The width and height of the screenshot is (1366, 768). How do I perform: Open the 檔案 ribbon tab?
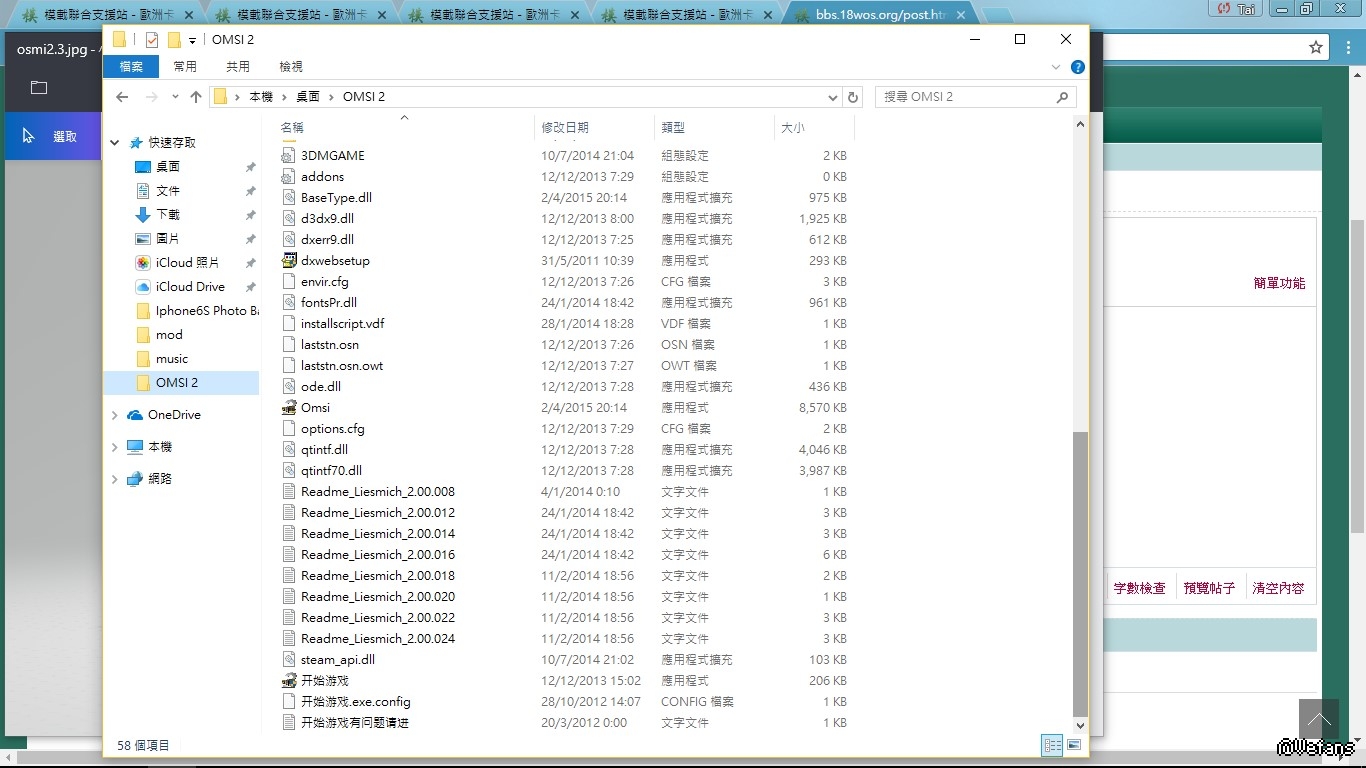point(131,66)
